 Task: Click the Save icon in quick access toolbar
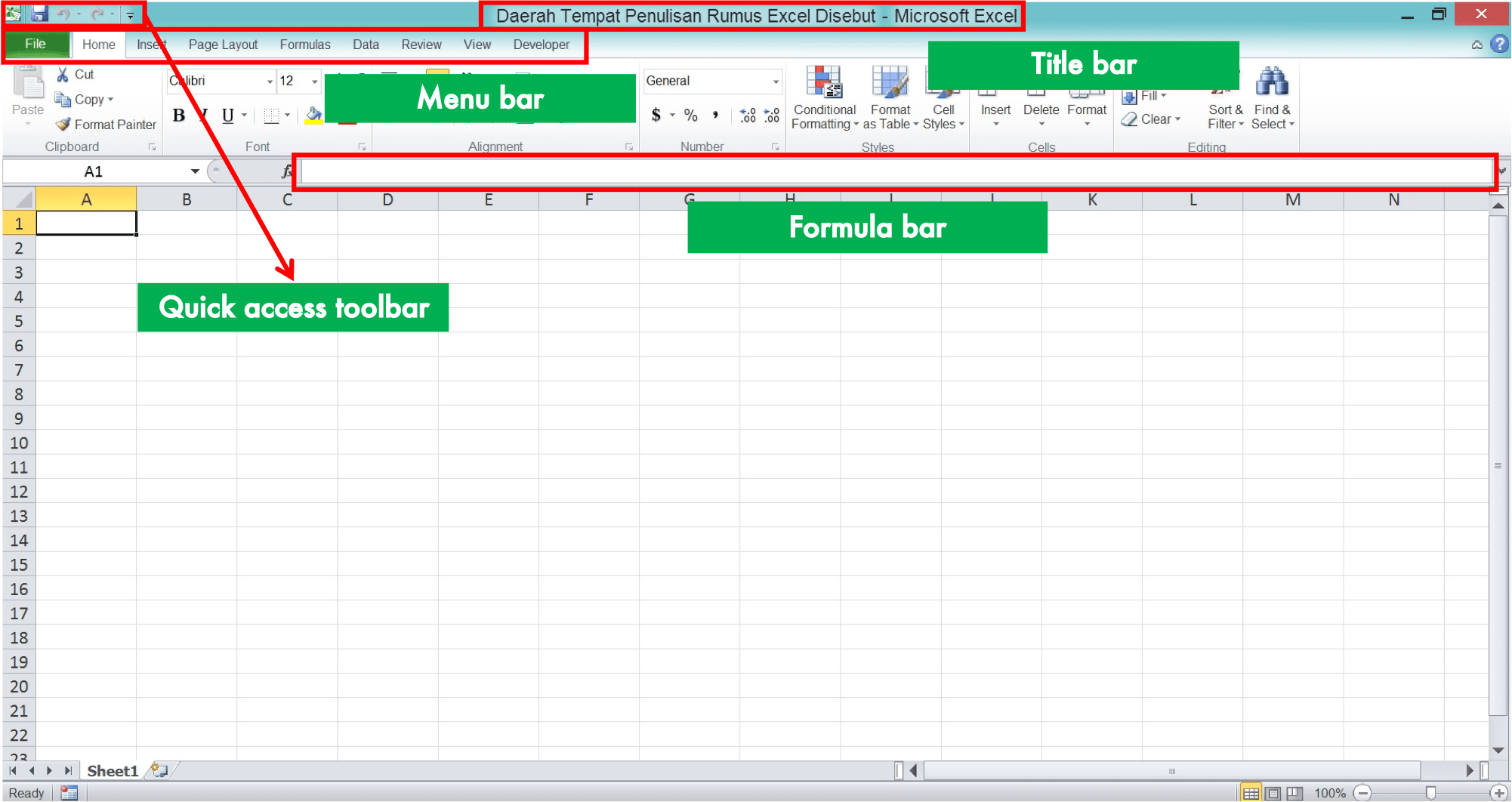click(39, 14)
